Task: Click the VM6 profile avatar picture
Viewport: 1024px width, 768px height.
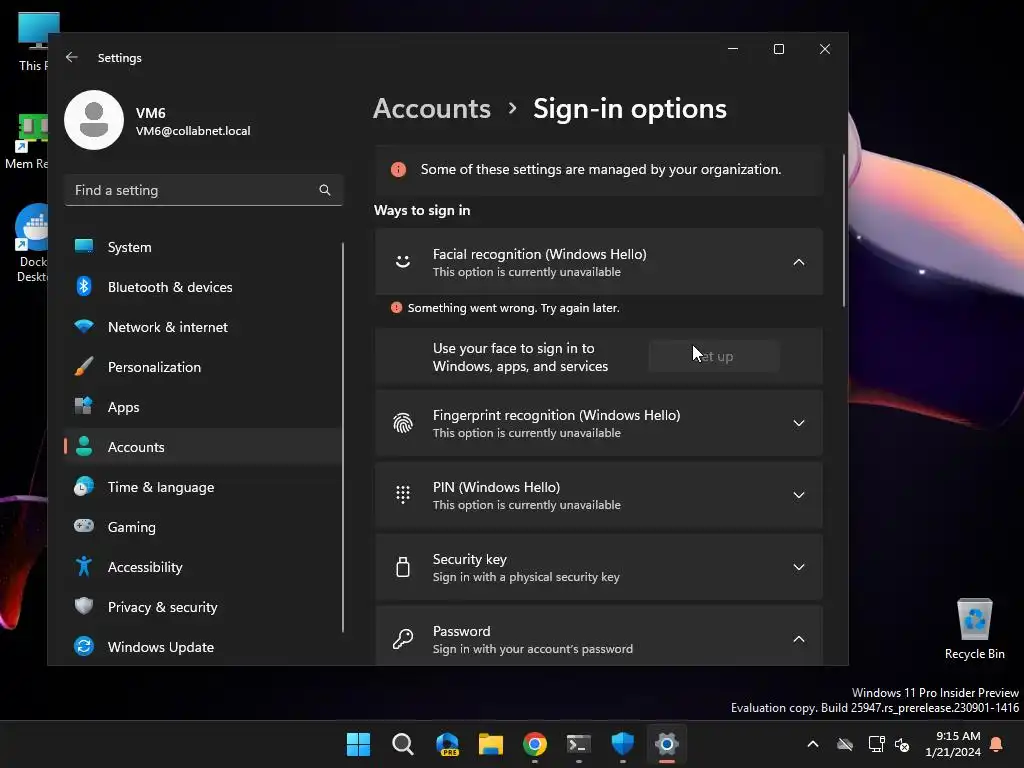Action: tap(94, 120)
